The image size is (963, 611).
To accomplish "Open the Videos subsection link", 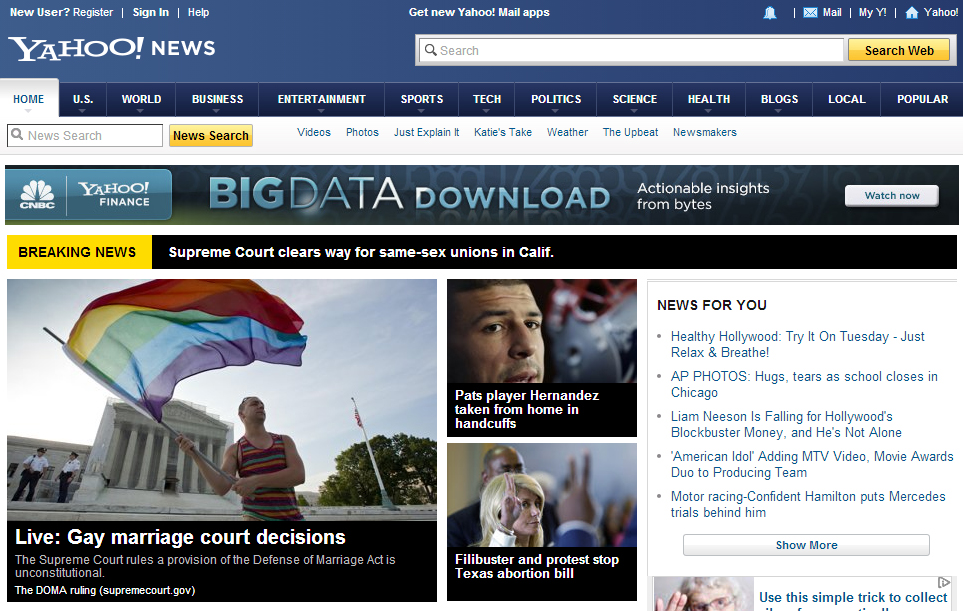I will point(314,132).
